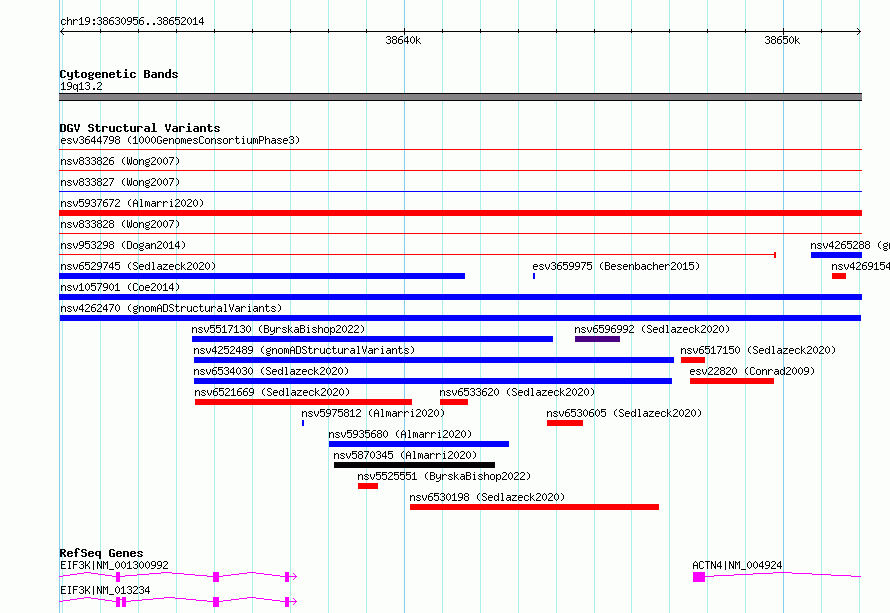The width and height of the screenshot is (890, 613).
Task: Click the DGV Structural Variants track title
Action: coord(140,128)
